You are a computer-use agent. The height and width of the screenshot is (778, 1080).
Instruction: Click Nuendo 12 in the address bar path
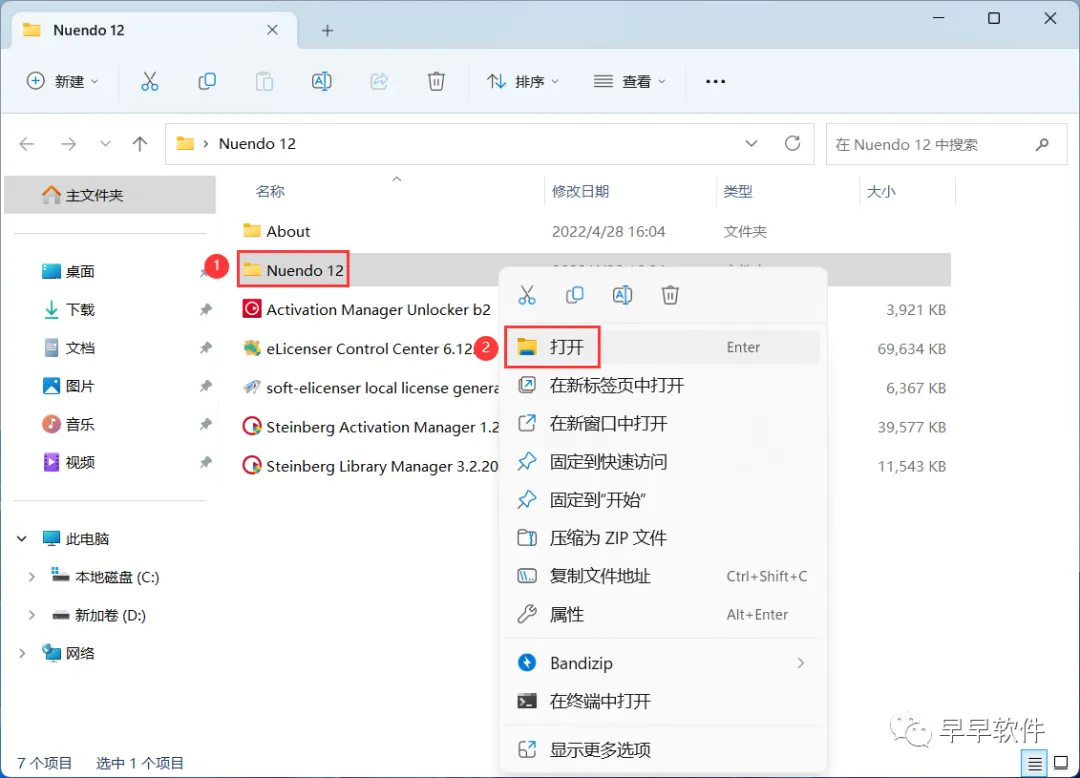click(257, 144)
